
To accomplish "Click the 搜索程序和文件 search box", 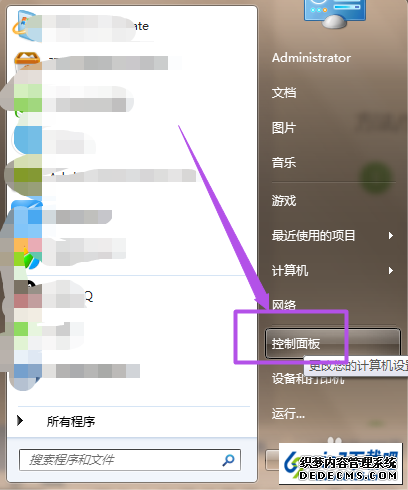I will point(130,460).
